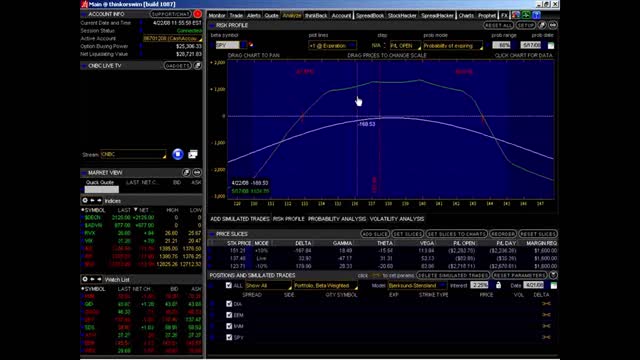Screen dimensions: 640x360
Task: Open the Trade tab
Action: (236, 16)
